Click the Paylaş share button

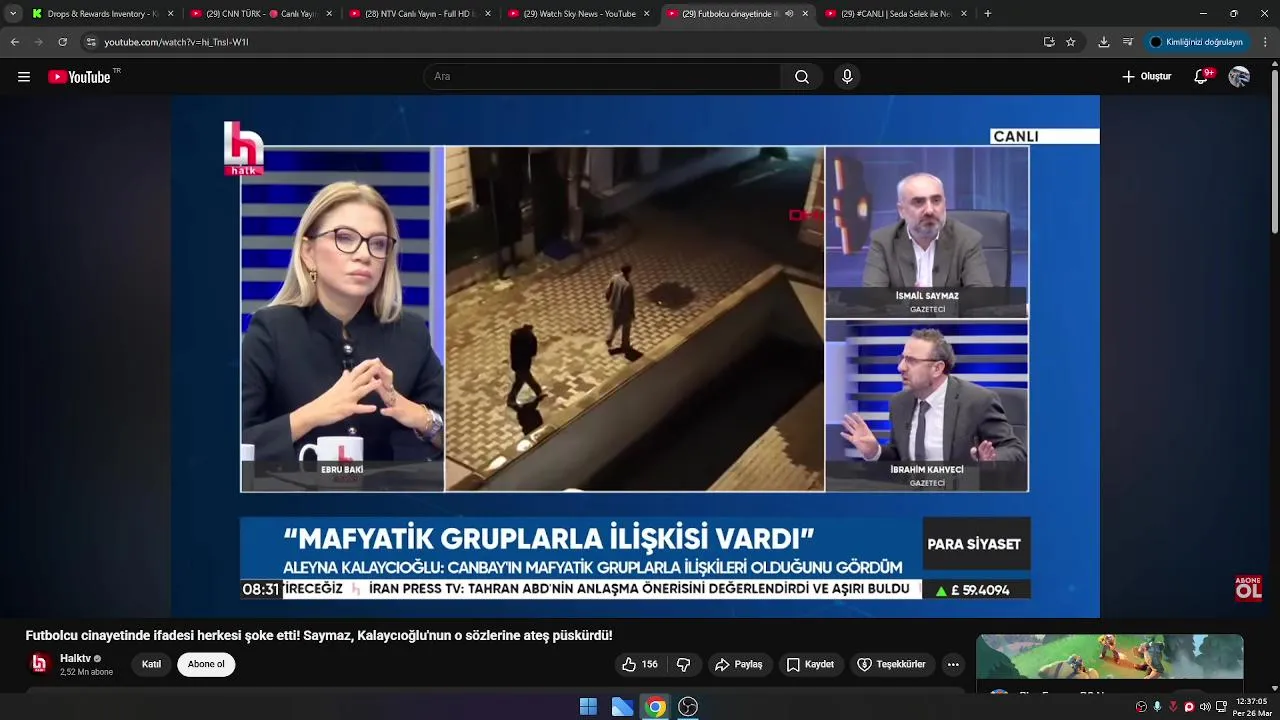point(738,665)
